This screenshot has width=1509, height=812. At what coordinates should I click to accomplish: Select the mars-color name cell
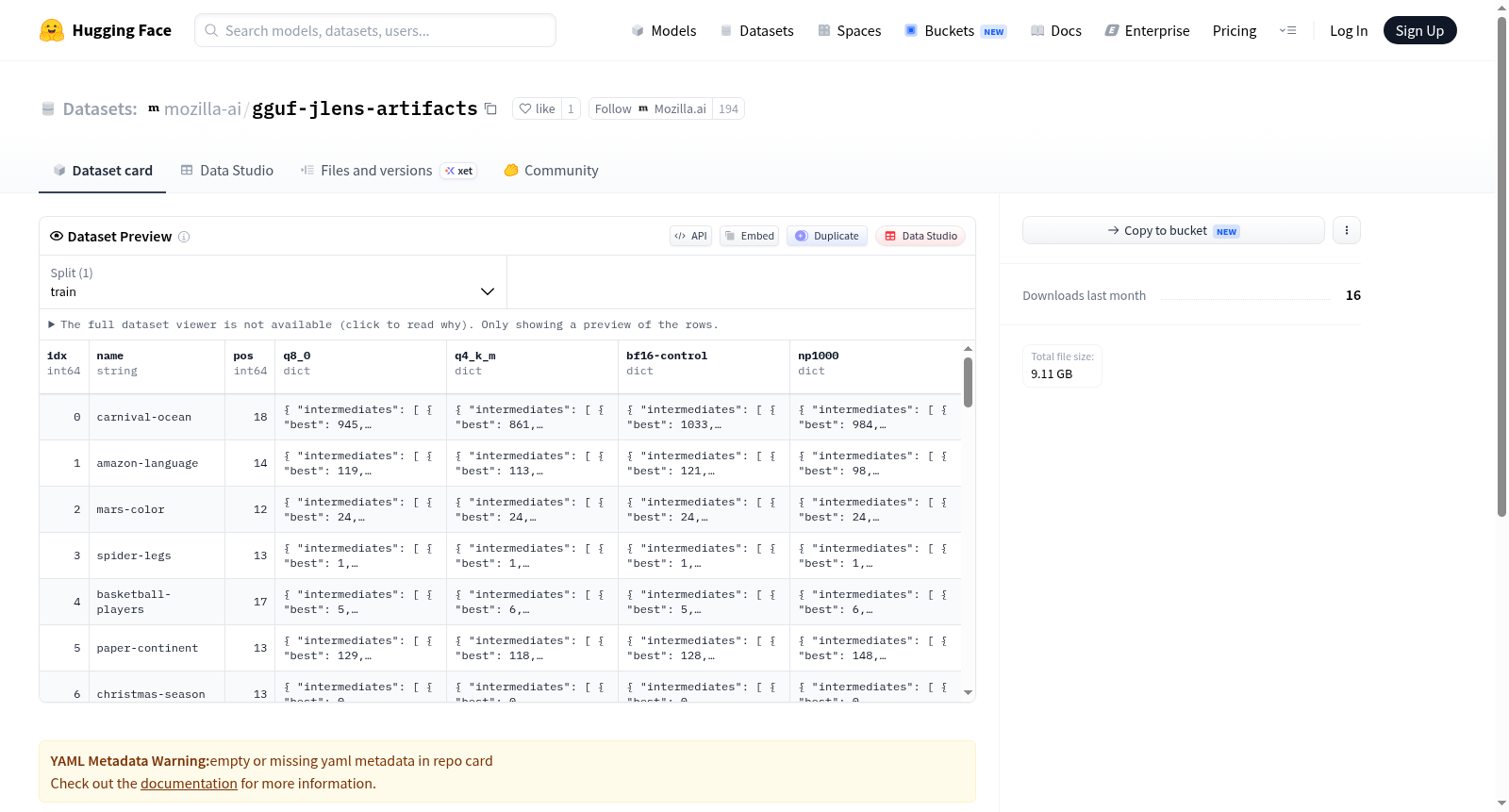point(157,509)
